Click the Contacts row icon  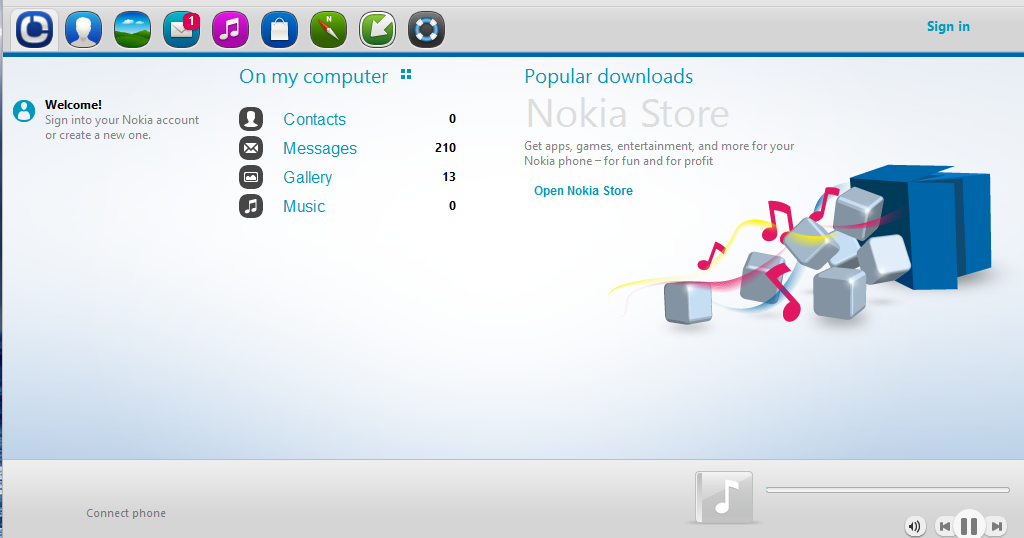(x=251, y=119)
